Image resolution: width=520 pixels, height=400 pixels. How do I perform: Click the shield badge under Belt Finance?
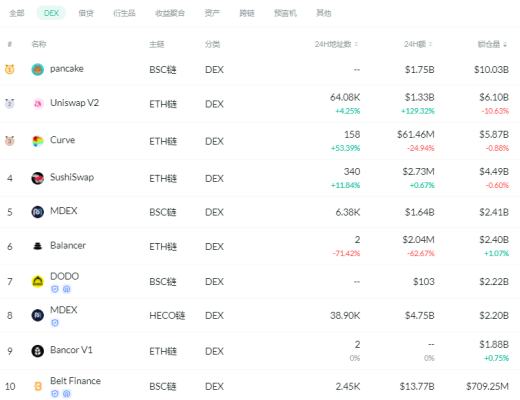(55, 394)
